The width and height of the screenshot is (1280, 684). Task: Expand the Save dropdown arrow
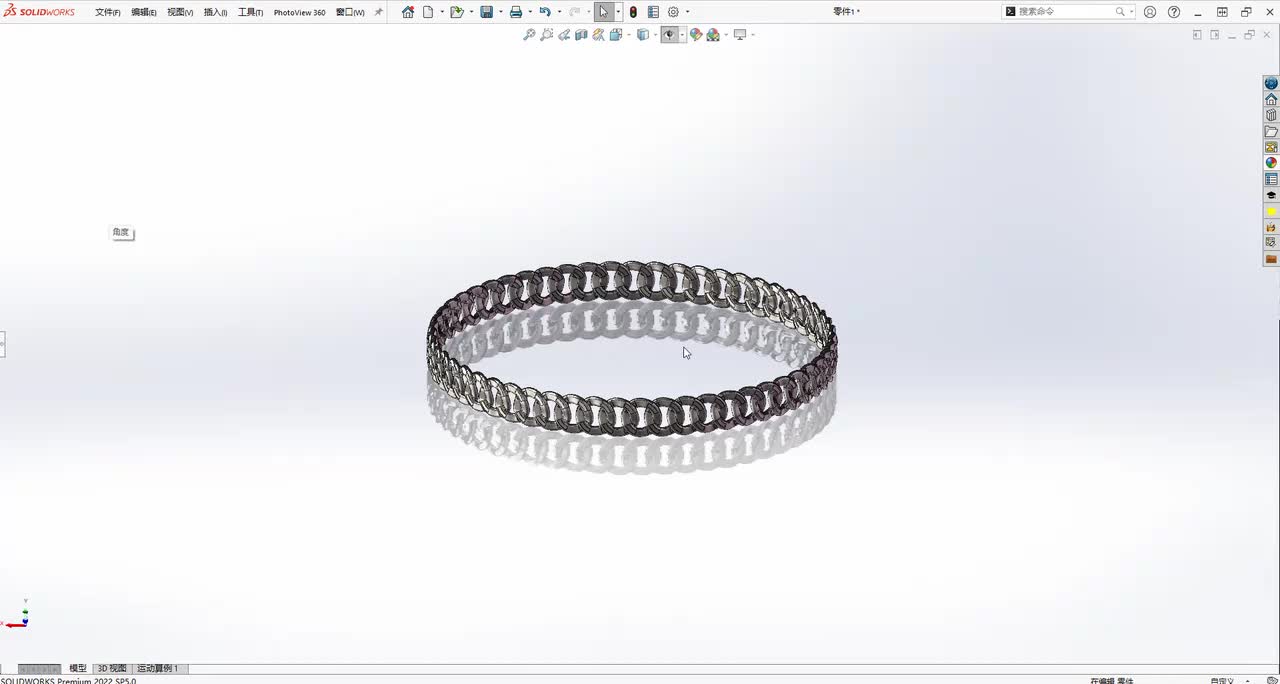click(x=500, y=12)
